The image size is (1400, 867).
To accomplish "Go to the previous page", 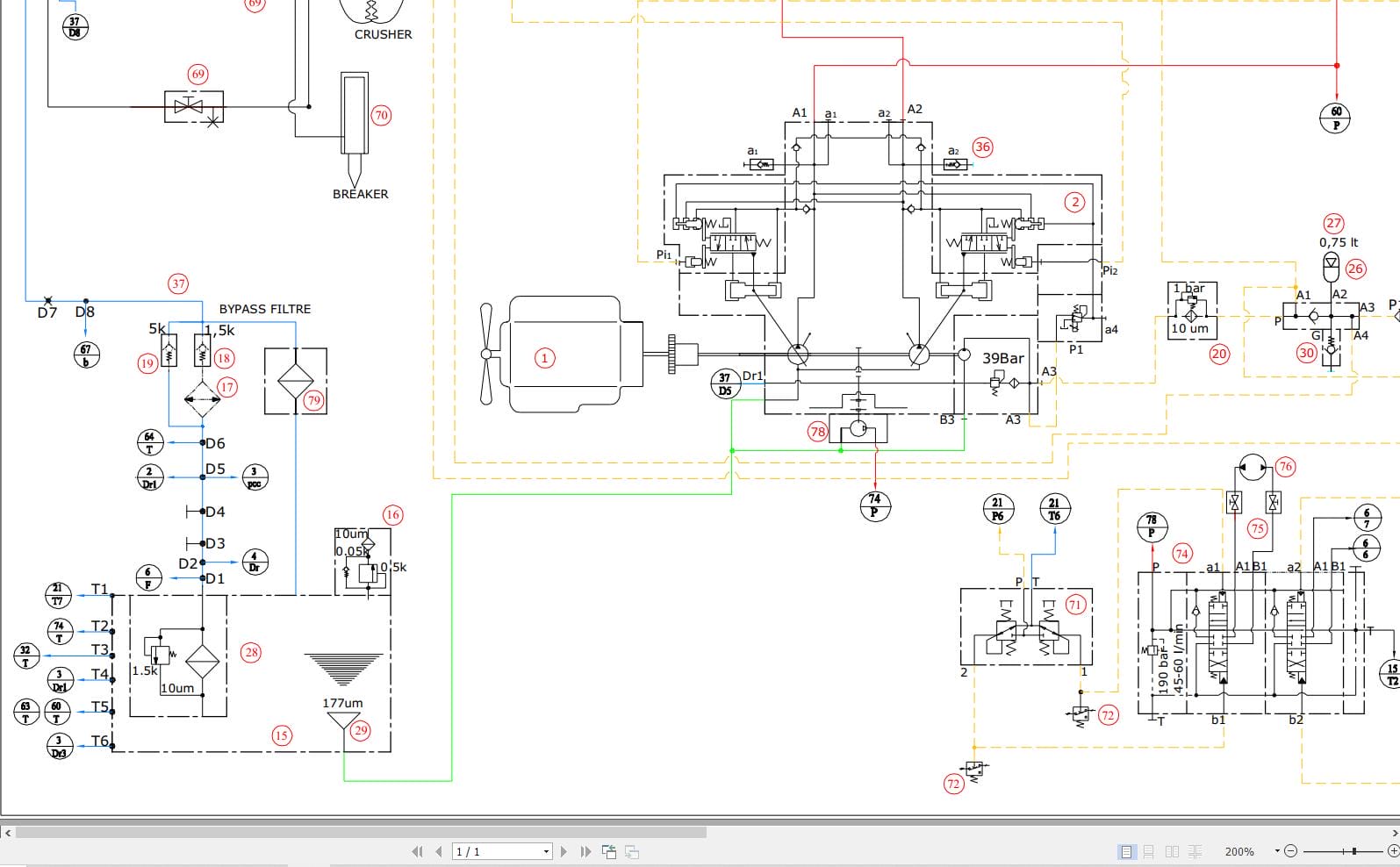I will [x=439, y=851].
